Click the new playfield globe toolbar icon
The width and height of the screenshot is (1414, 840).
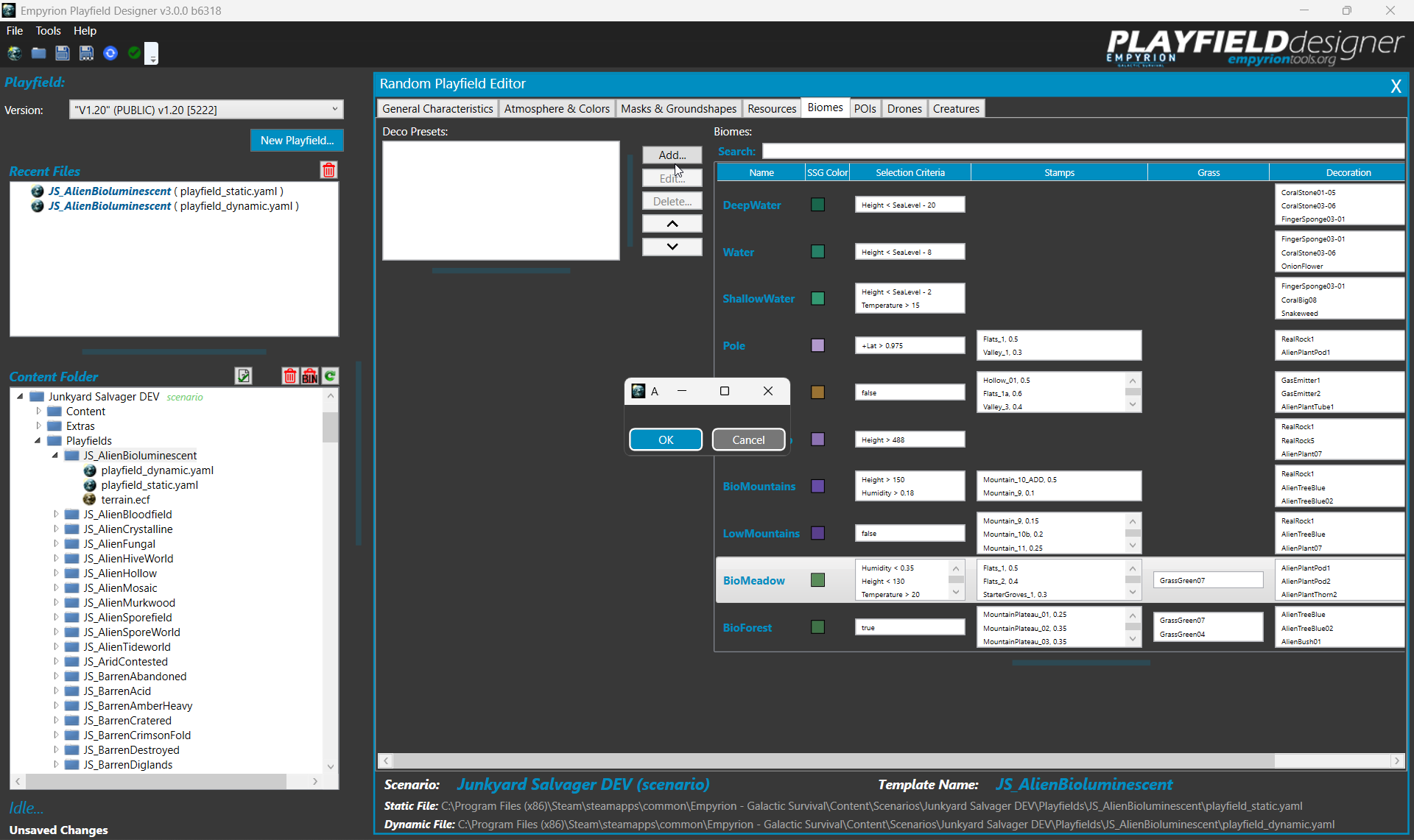point(15,53)
